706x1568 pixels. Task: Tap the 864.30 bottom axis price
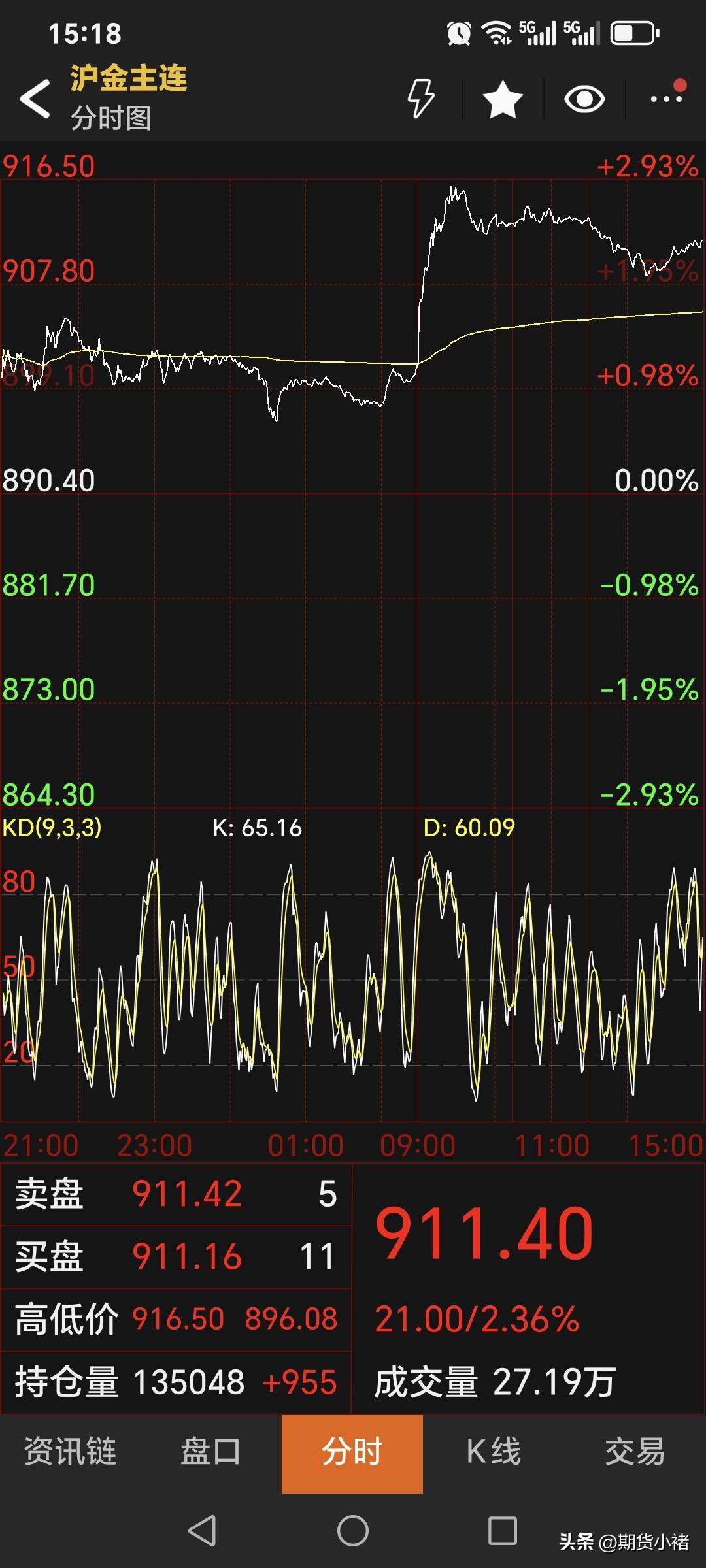[x=49, y=795]
